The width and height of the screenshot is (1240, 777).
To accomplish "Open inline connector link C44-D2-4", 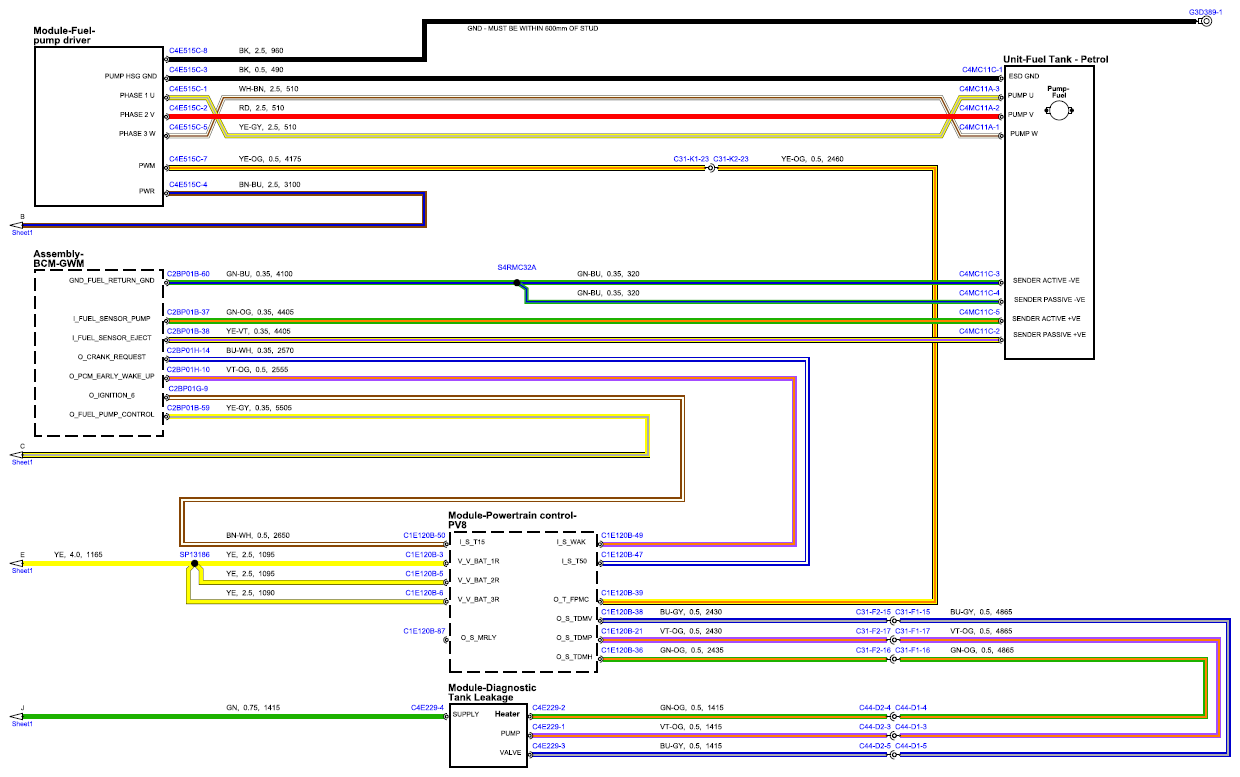I will tap(874, 707).
